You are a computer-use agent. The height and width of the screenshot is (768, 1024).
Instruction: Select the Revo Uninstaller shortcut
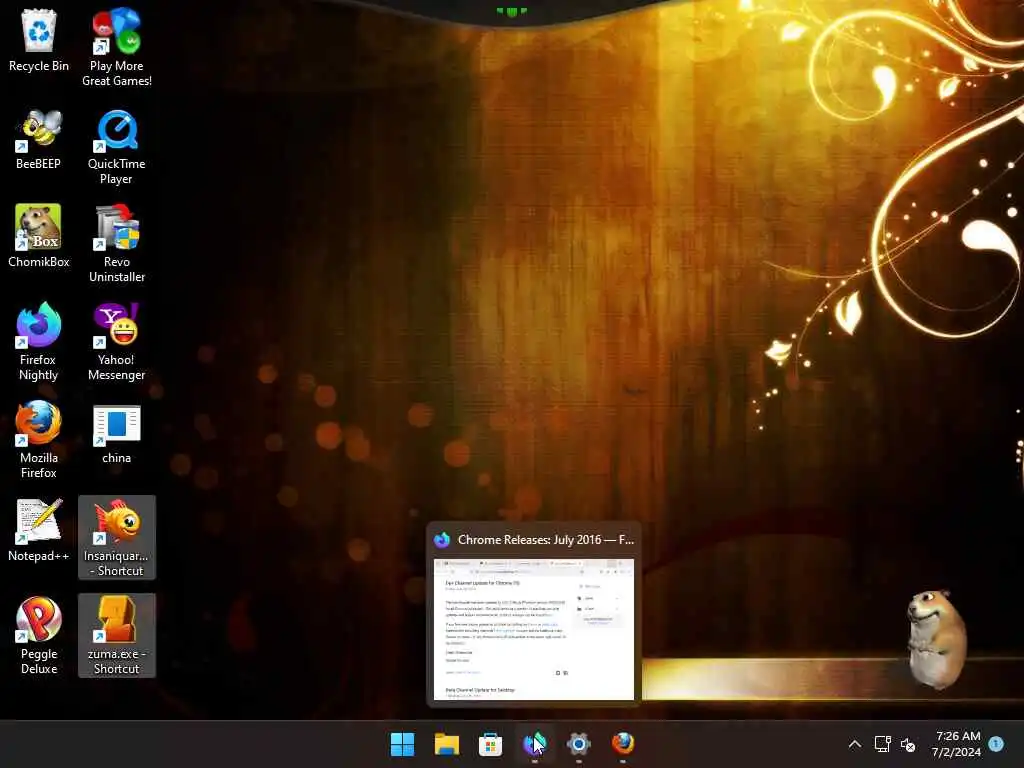[117, 243]
